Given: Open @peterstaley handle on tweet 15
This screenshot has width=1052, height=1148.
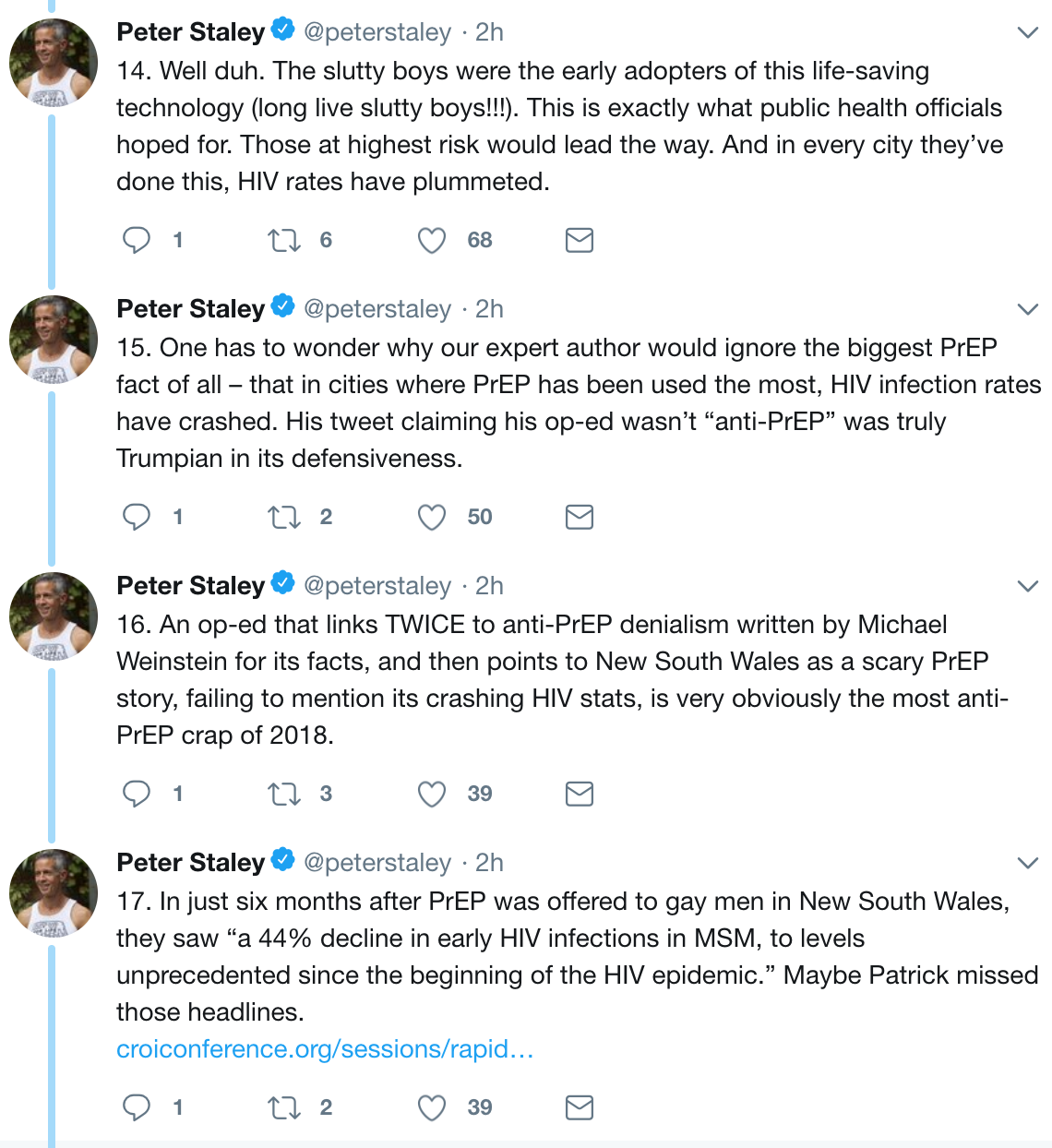Looking at the screenshot, I should (x=377, y=309).
